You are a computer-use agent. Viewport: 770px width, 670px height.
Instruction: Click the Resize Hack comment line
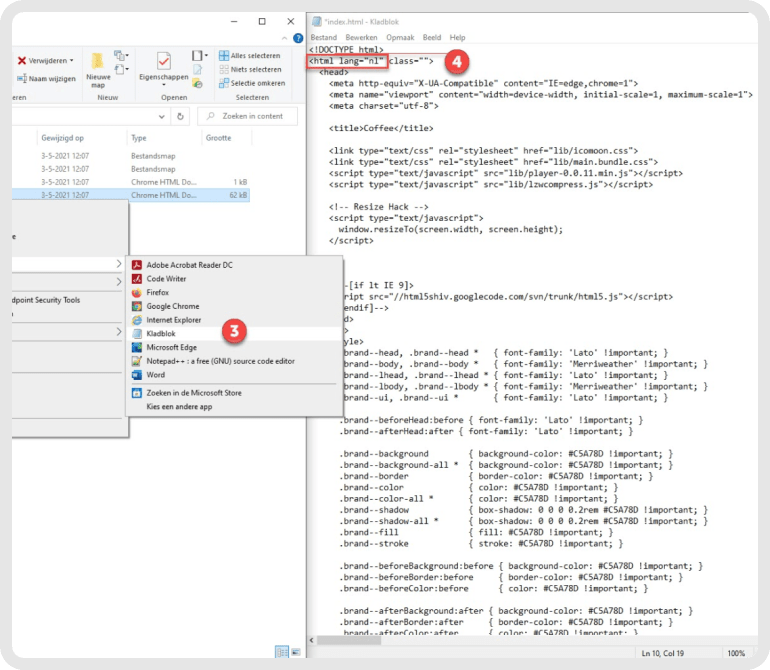click(379, 207)
